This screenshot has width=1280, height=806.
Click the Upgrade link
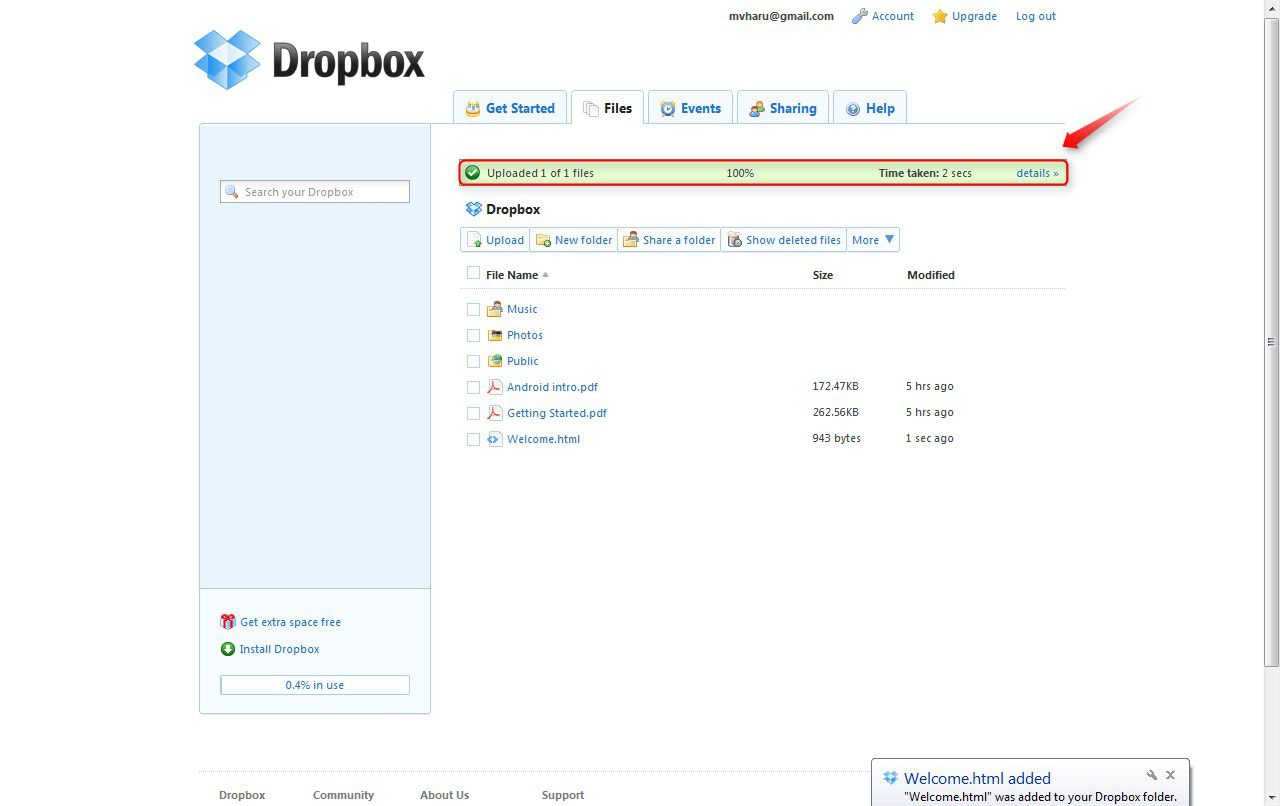(974, 16)
